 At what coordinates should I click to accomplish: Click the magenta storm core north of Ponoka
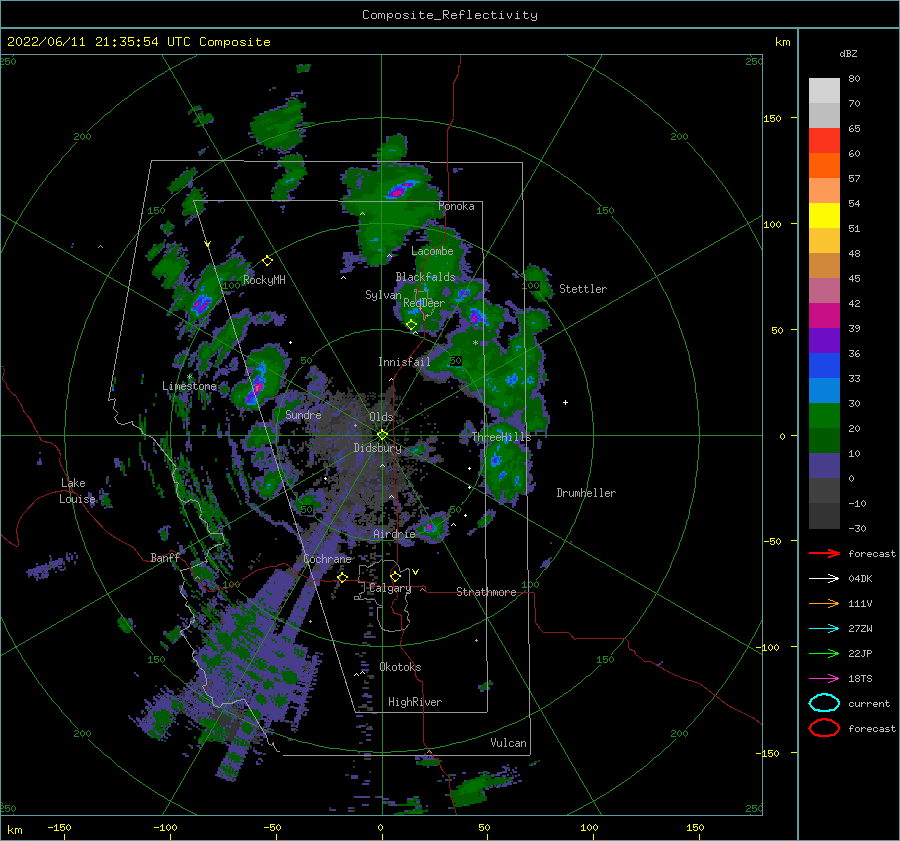tap(401, 189)
